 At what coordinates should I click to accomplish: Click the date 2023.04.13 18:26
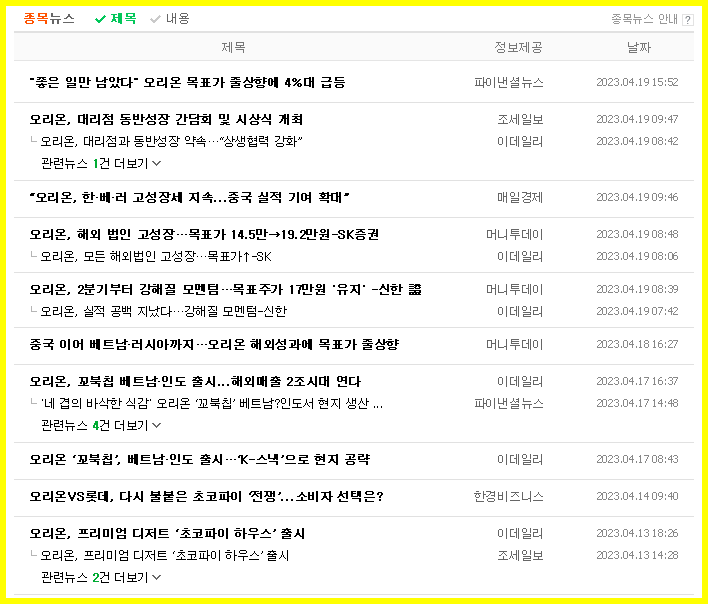pyautogui.click(x=637, y=533)
